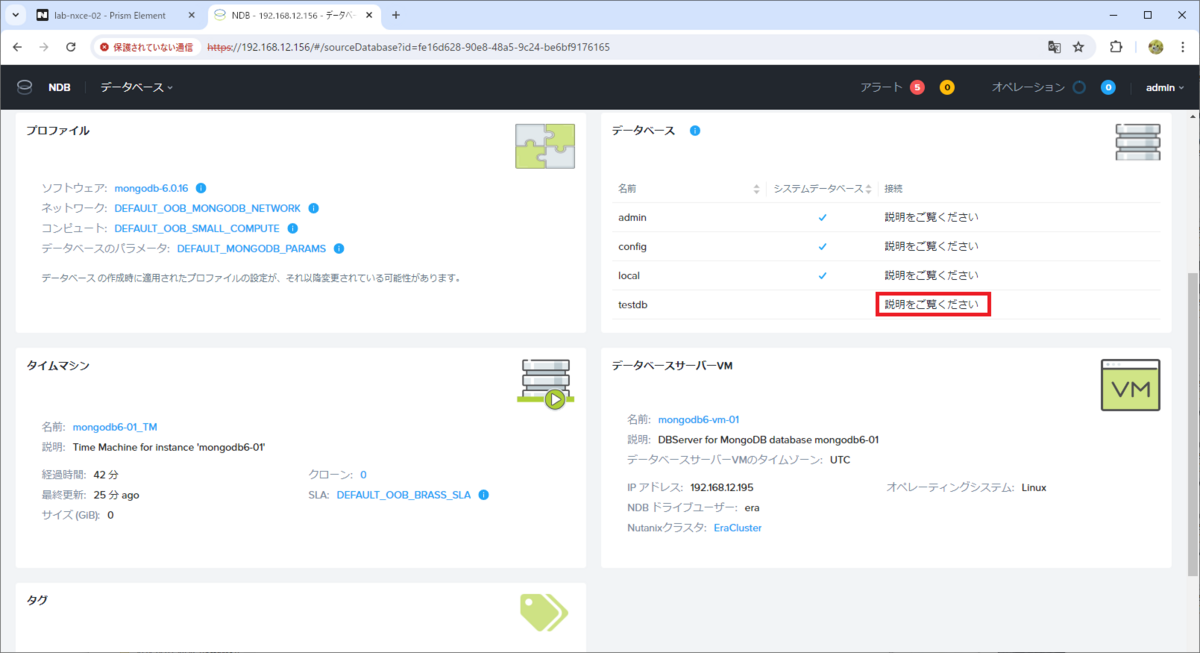This screenshot has height=653, width=1200.
Task: Open DEFAULT_MONGODB_PARAMS link
Action: tap(251, 248)
